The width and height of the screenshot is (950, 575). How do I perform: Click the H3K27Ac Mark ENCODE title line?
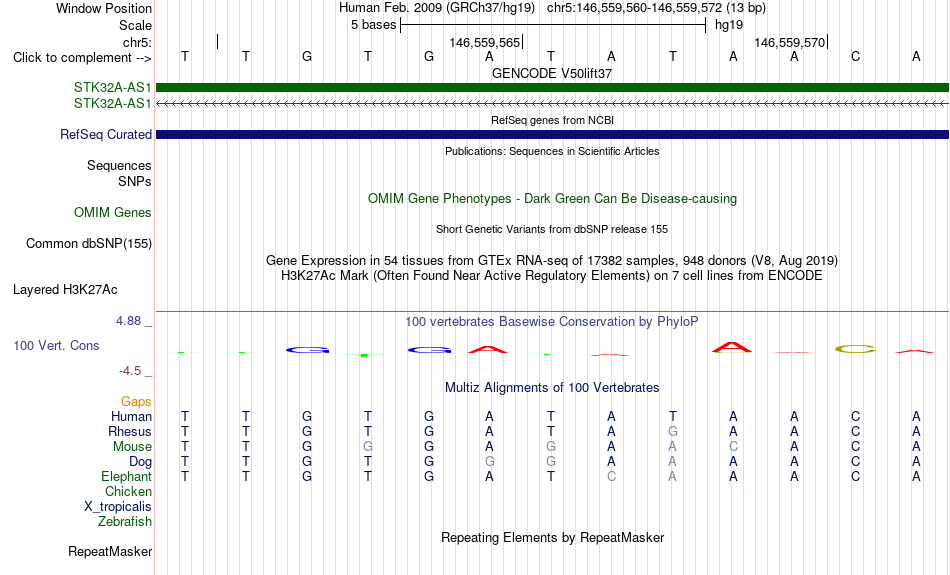point(552,276)
